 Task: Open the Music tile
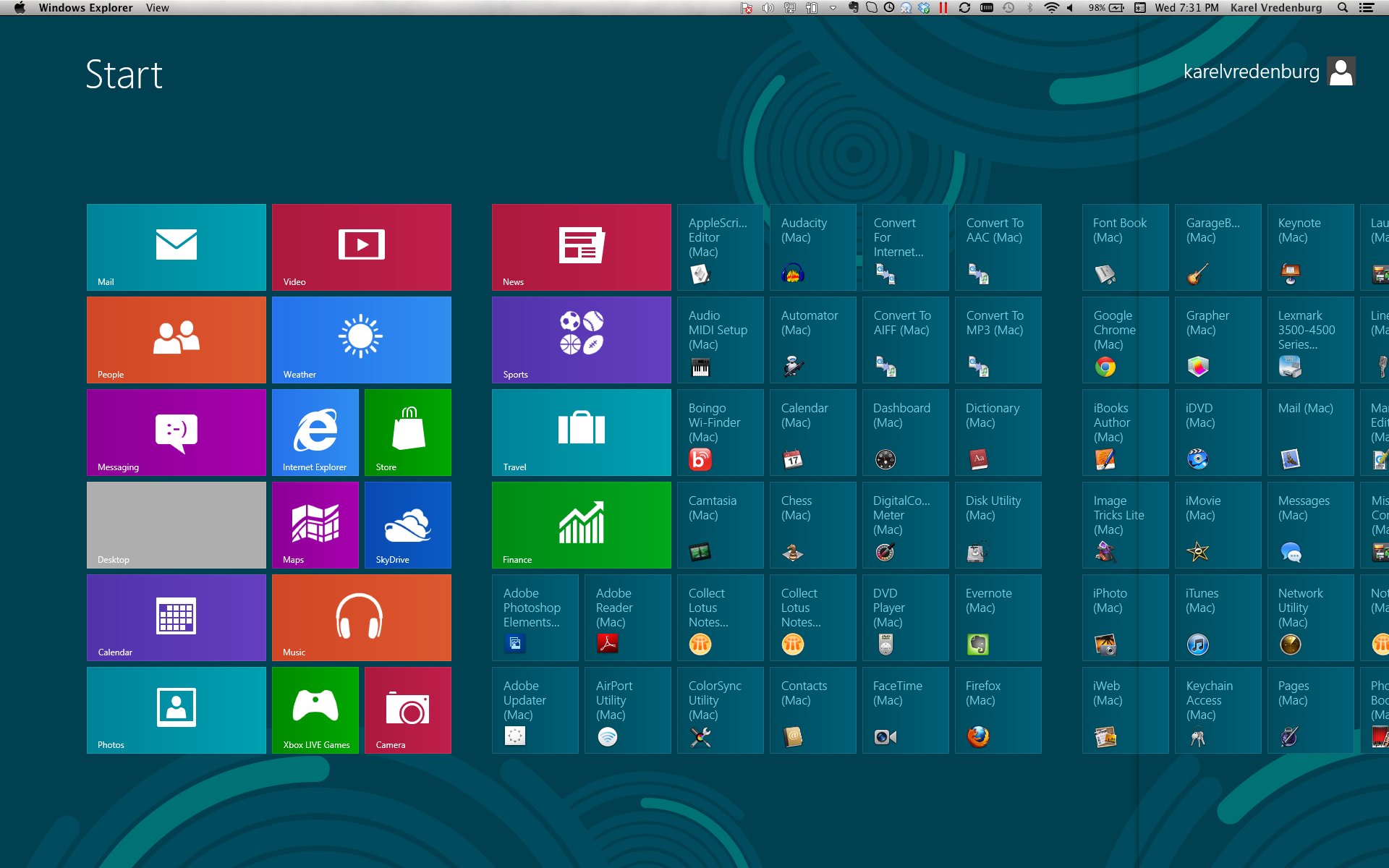pyautogui.click(x=362, y=618)
